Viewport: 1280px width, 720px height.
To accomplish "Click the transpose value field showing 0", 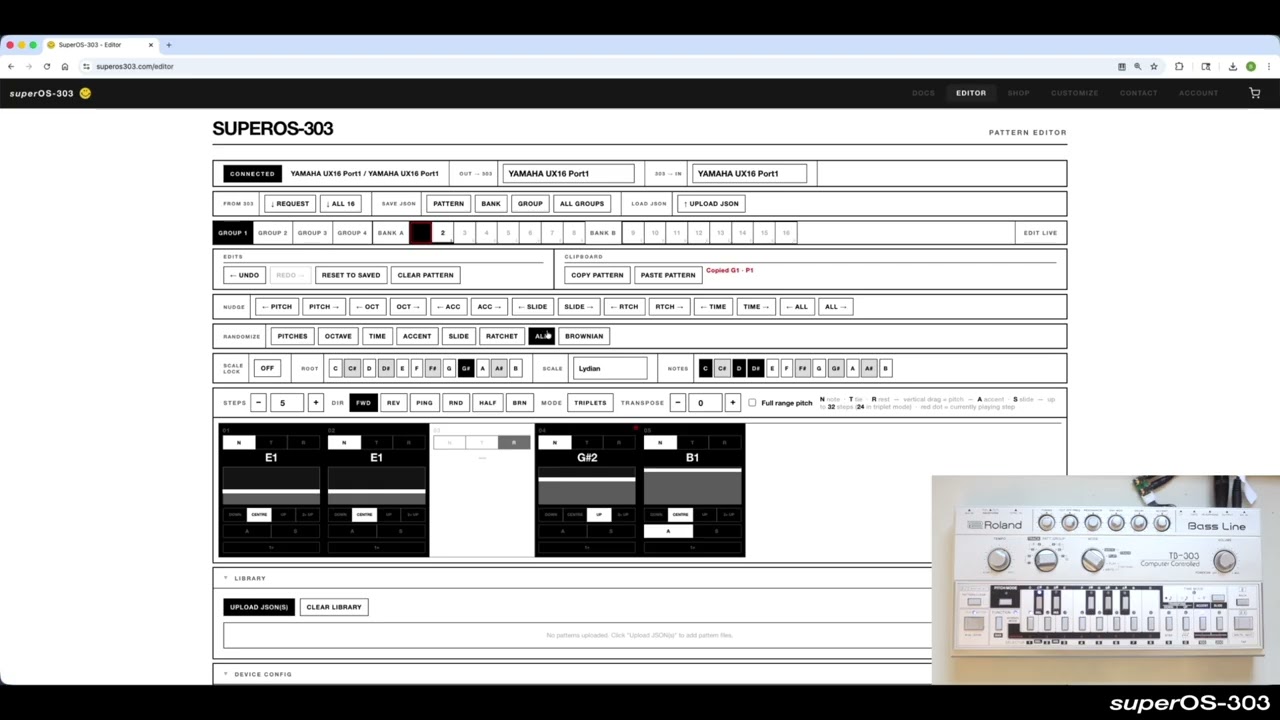I will pos(704,403).
